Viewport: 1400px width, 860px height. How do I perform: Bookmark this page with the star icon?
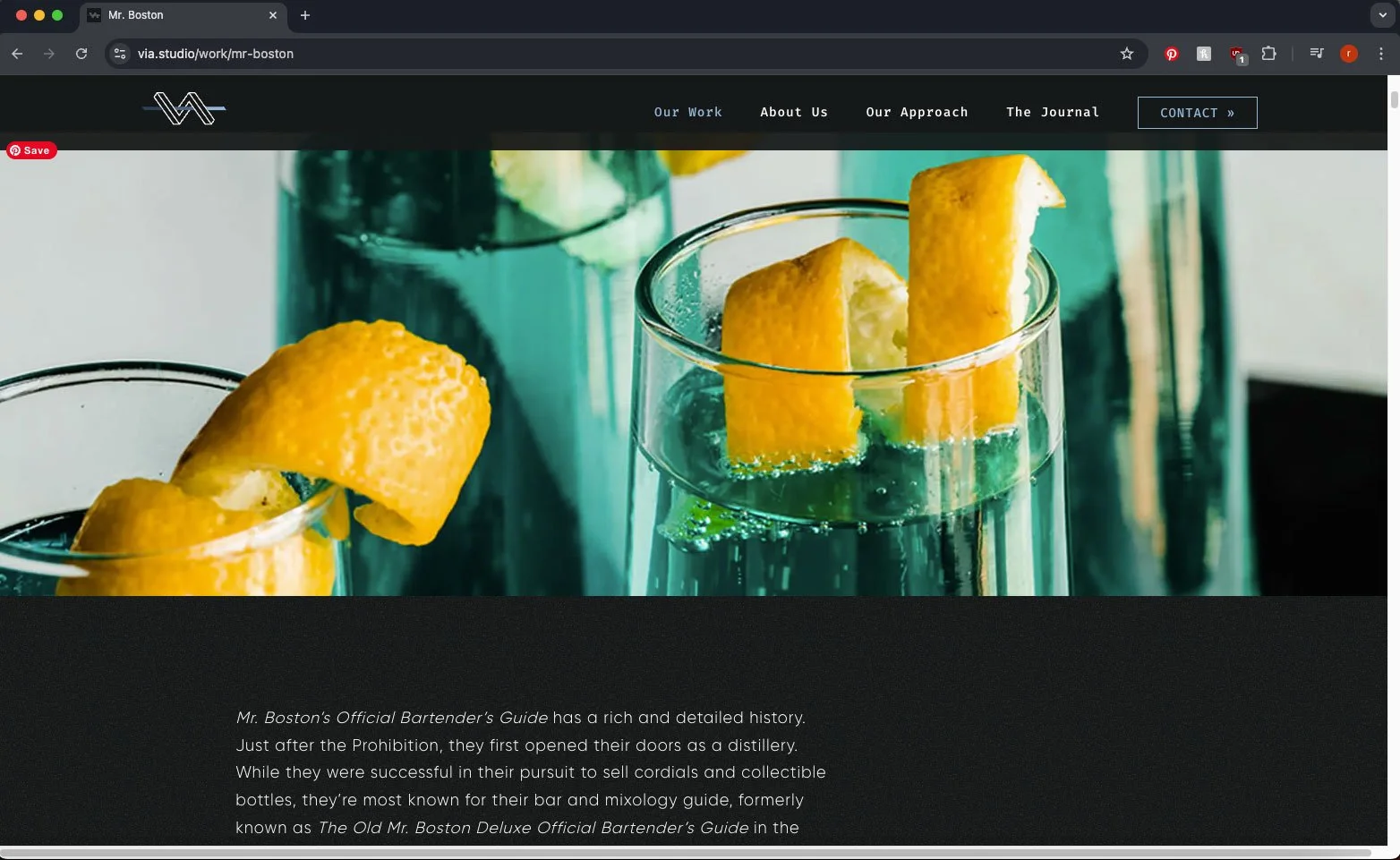1127,54
